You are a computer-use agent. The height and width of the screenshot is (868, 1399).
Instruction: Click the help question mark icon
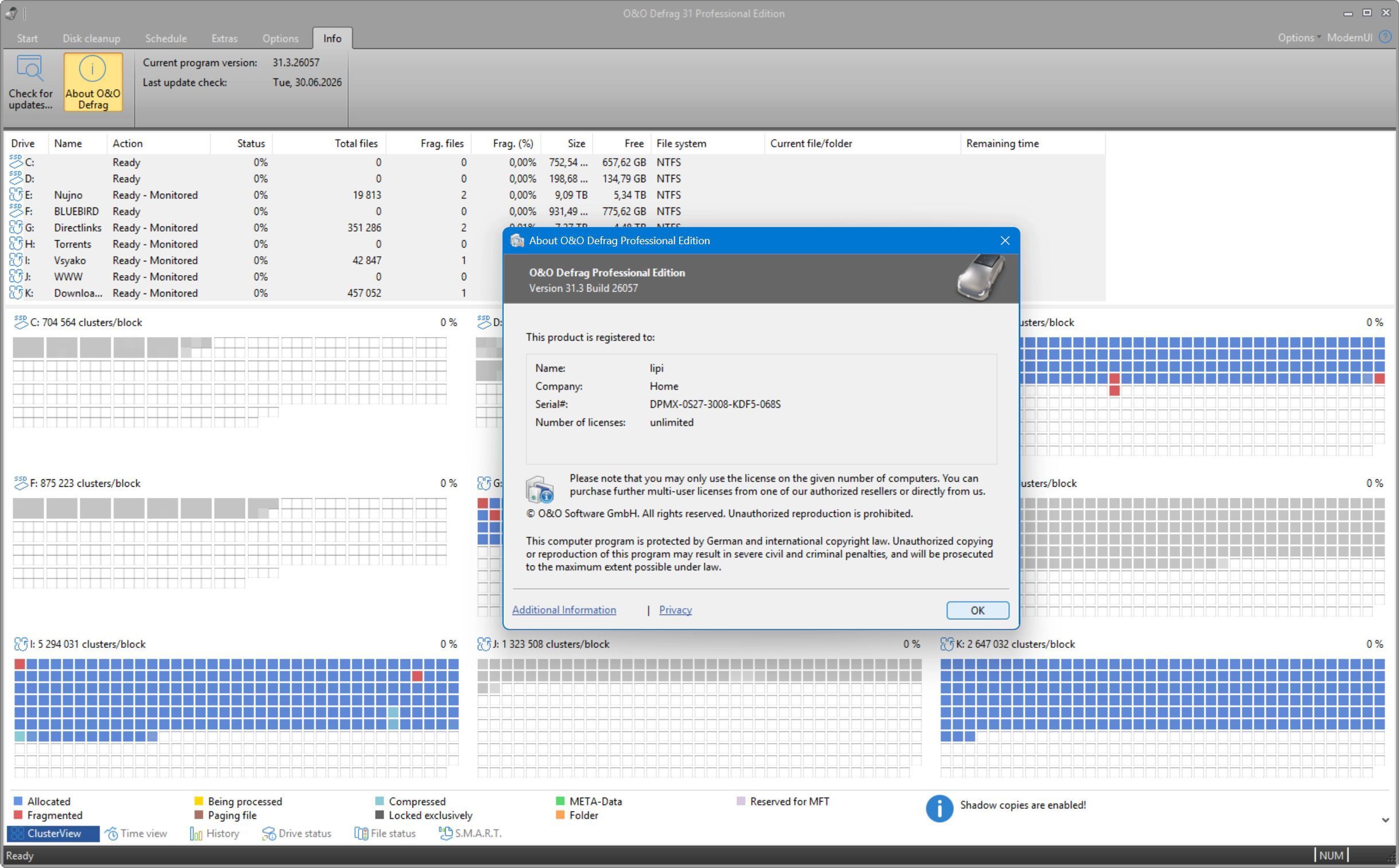coord(1385,37)
